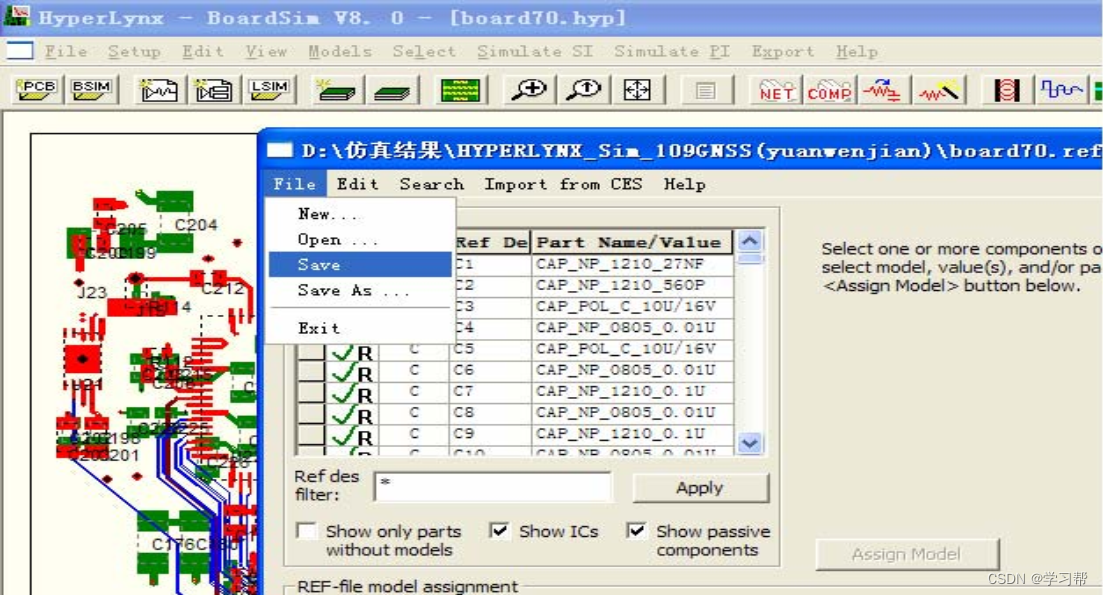Open the green board layers viewer icon
The width and height of the screenshot is (1103, 595).
tap(459, 90)
